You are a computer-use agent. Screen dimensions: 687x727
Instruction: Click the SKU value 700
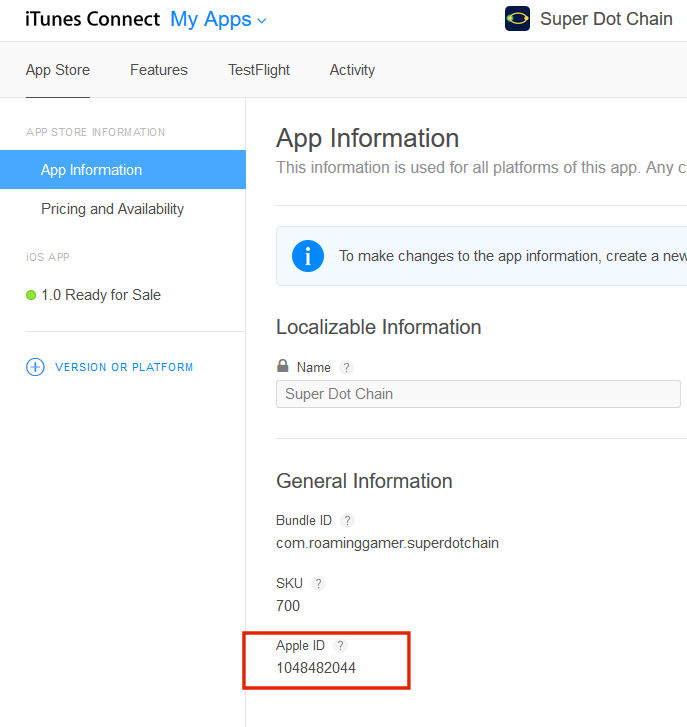pyautogui.click(x=288, y=606)
